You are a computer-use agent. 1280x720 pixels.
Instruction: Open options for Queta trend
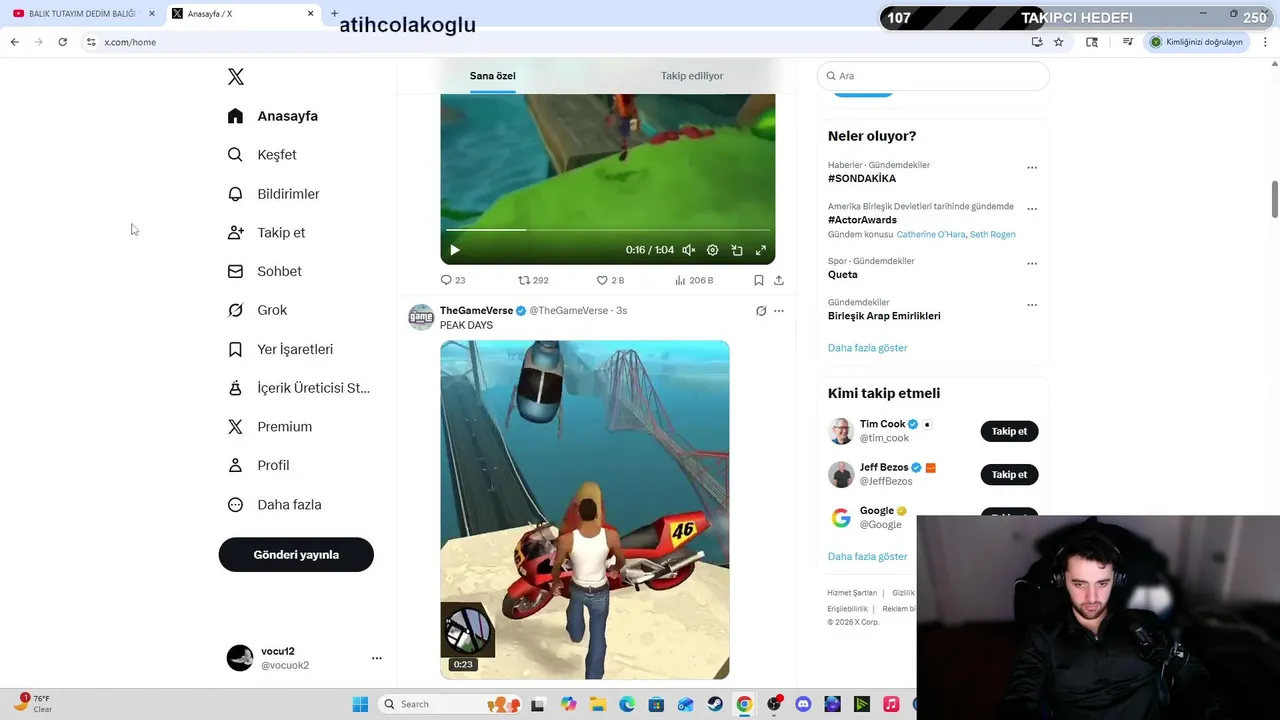pyautogui.click(x=1032, y=264)
